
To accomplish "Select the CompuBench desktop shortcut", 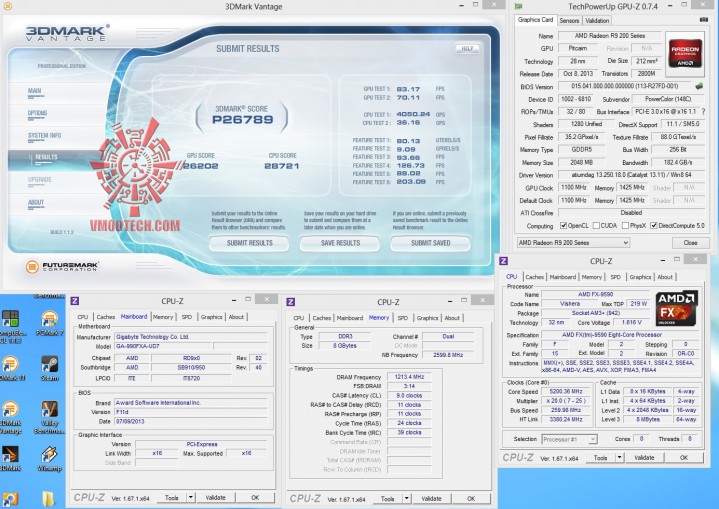I will [11, 326].
